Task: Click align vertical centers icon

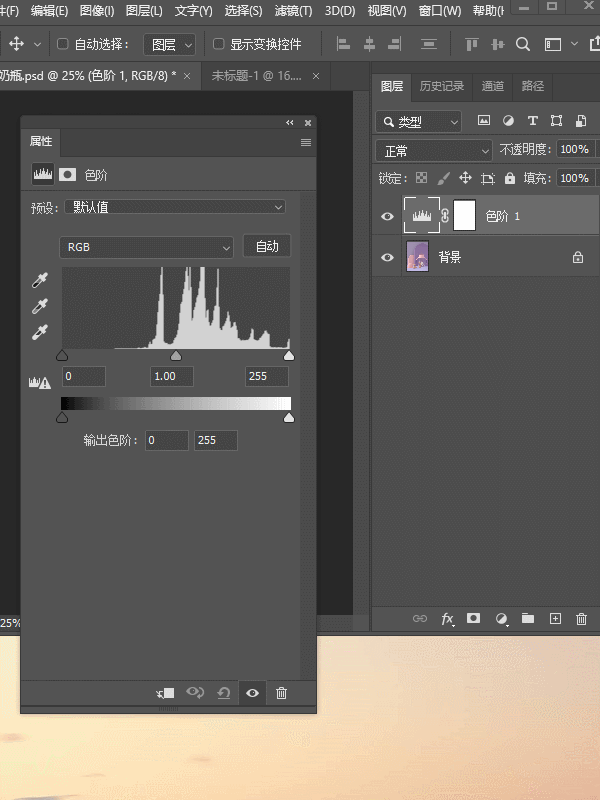Action: point(497,44)
